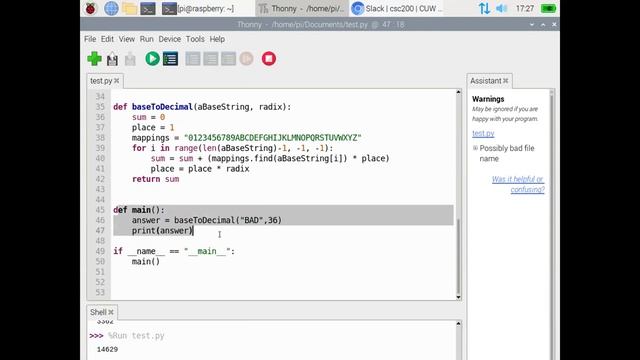Click the Shell scrollbar up arrow
The height and width of the screenshot is (360, 640).
pyautogui.click(x=458, y=324)
